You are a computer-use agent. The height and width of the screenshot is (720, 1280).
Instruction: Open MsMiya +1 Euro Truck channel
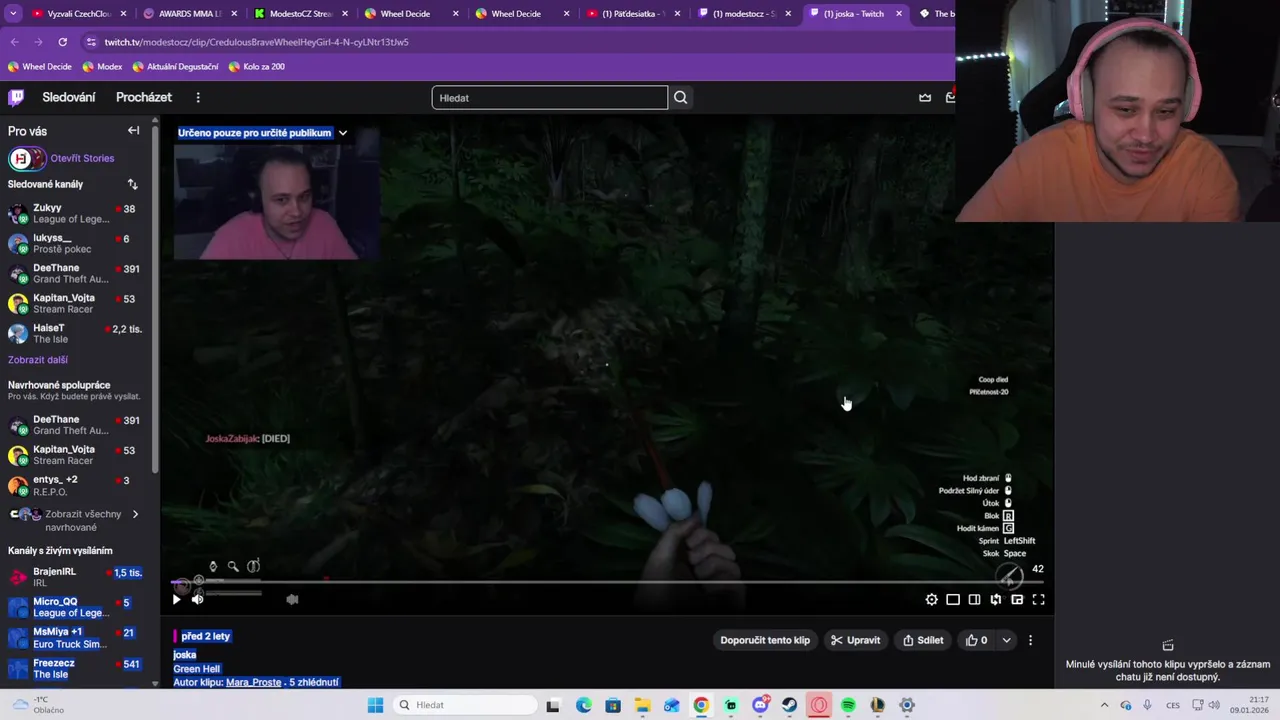78,637
